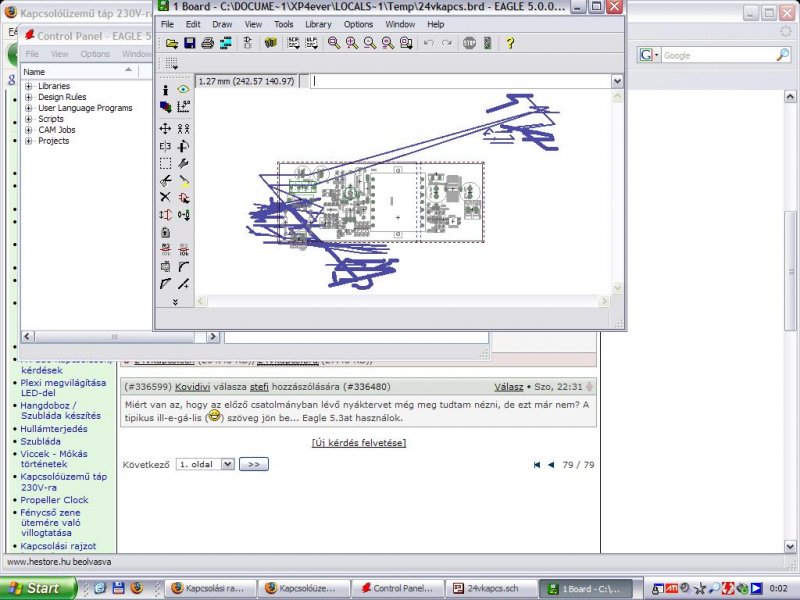The height and width of the screenshot is (600, 800).
Task: Open the File menu in Board window
Action: (x=167, y=24)
